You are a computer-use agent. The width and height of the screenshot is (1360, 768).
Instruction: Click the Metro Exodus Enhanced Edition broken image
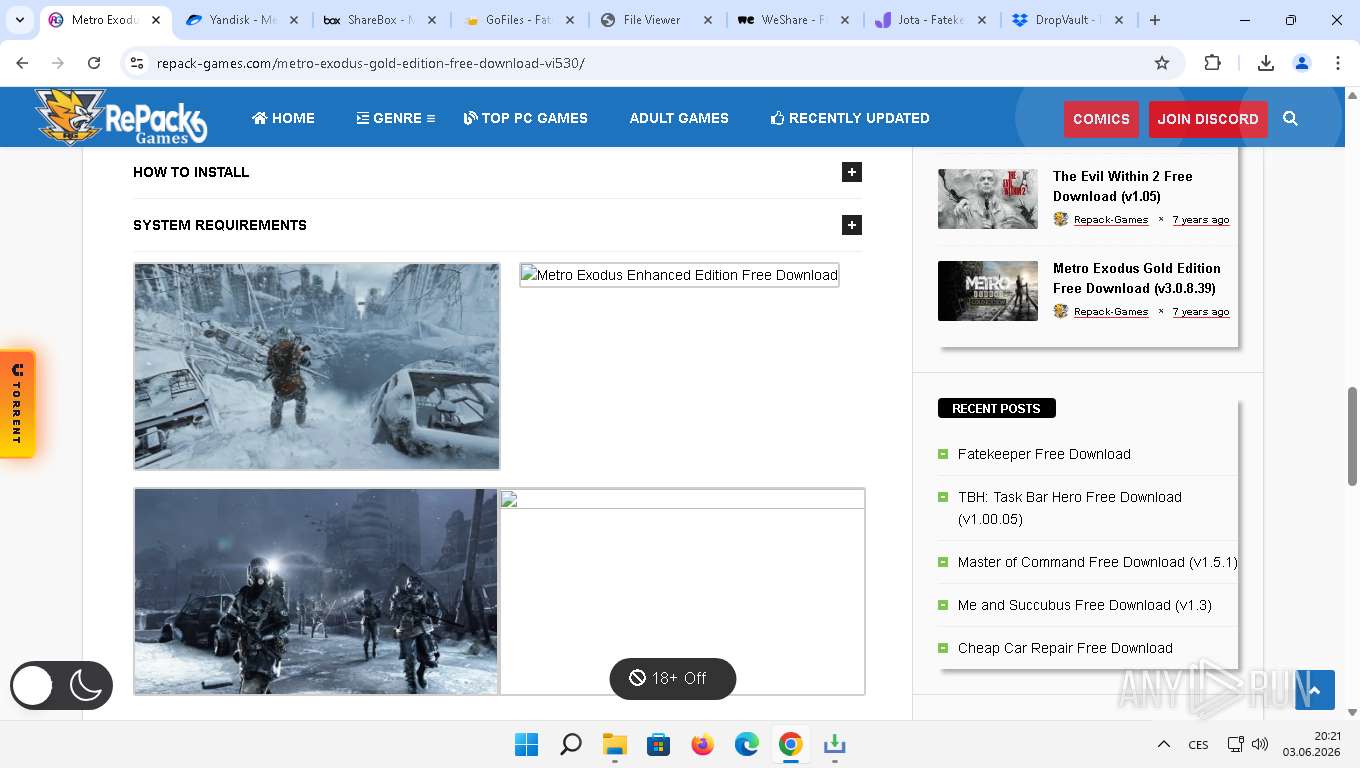[x=679, y=275]
